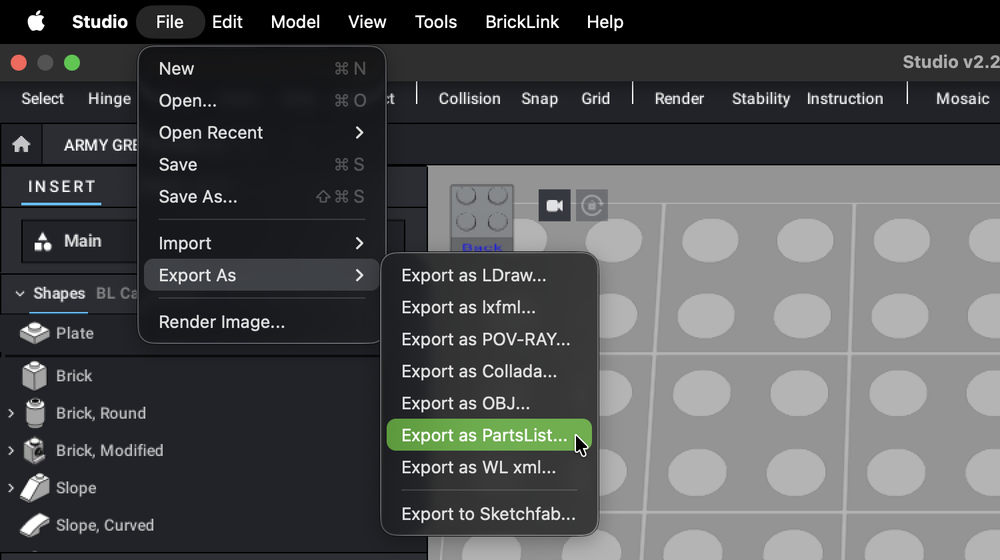Switch to the BL Ca palette tab
1000x560 pixels.
(117, 293)
